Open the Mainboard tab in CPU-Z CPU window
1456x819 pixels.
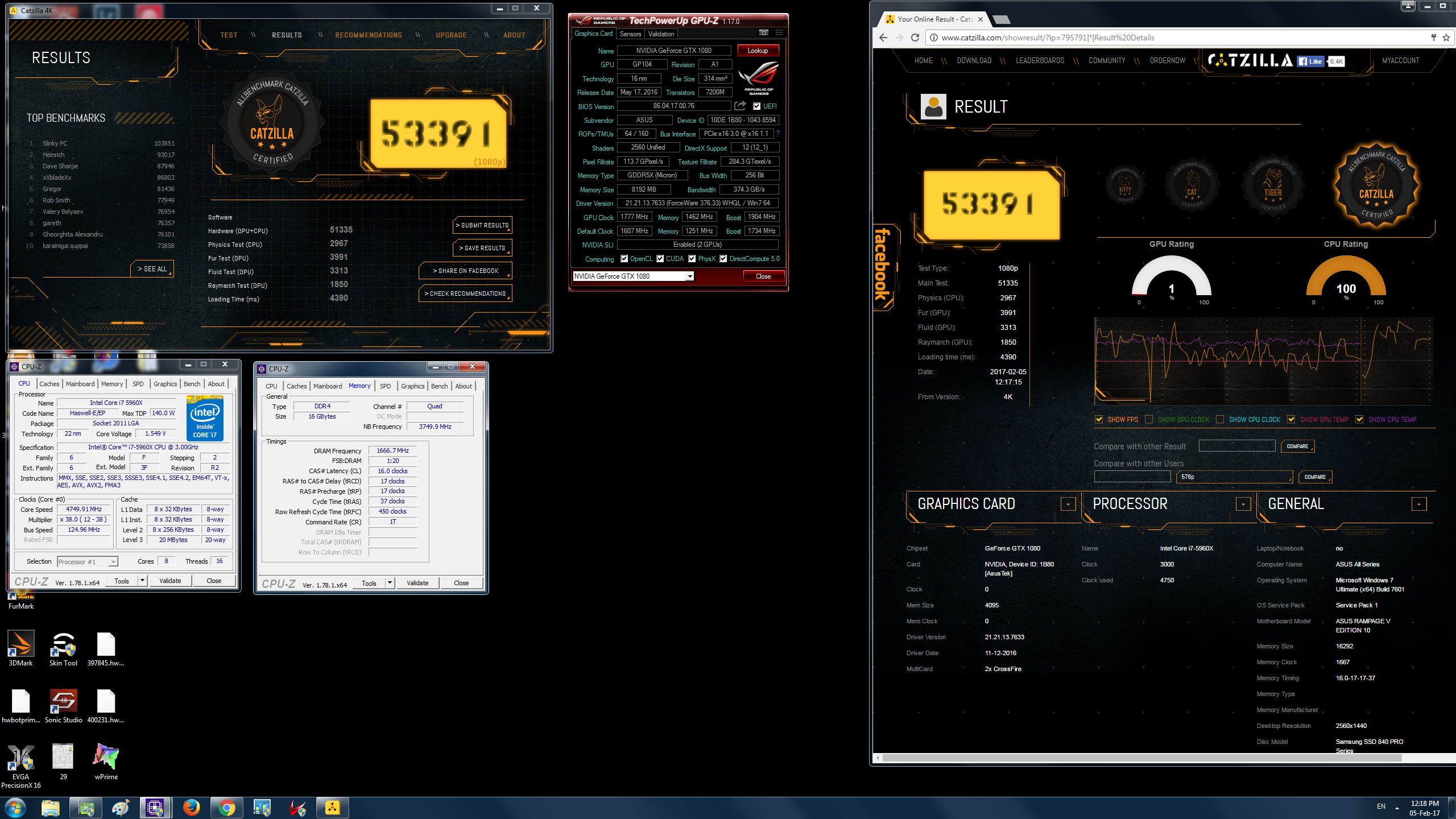tap(80, 384)
